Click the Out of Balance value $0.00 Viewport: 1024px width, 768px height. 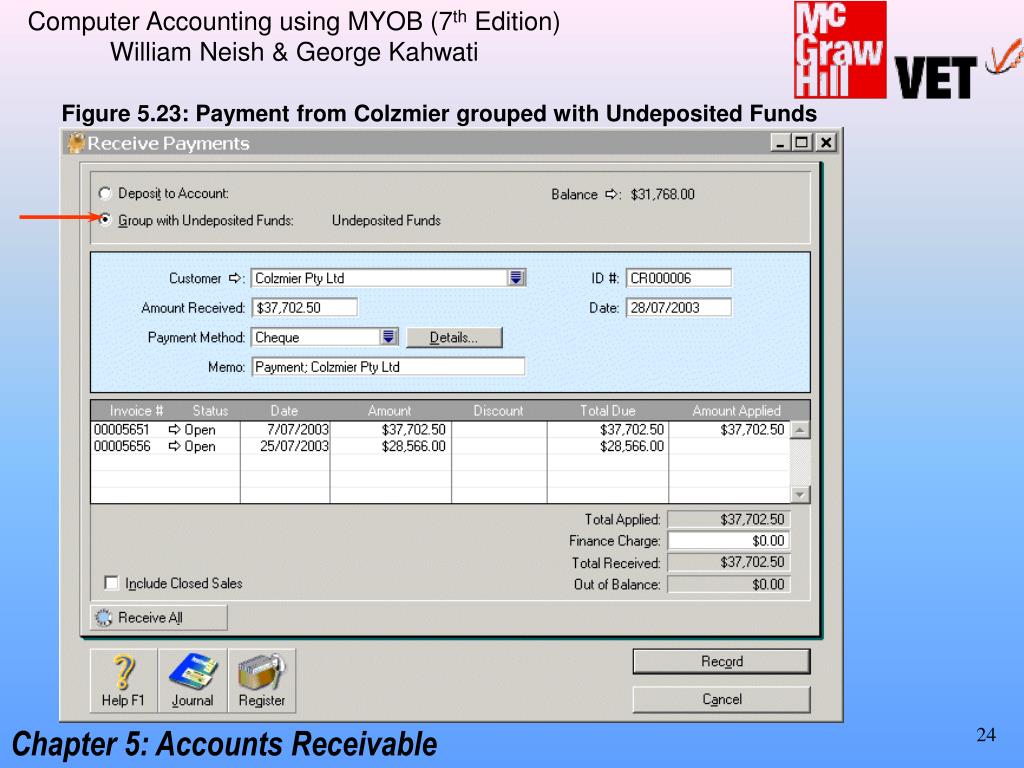[728, 584]
